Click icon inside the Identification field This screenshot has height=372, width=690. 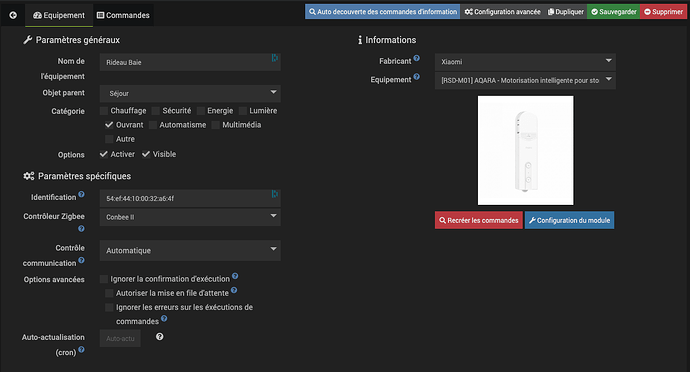pos(275,194)
